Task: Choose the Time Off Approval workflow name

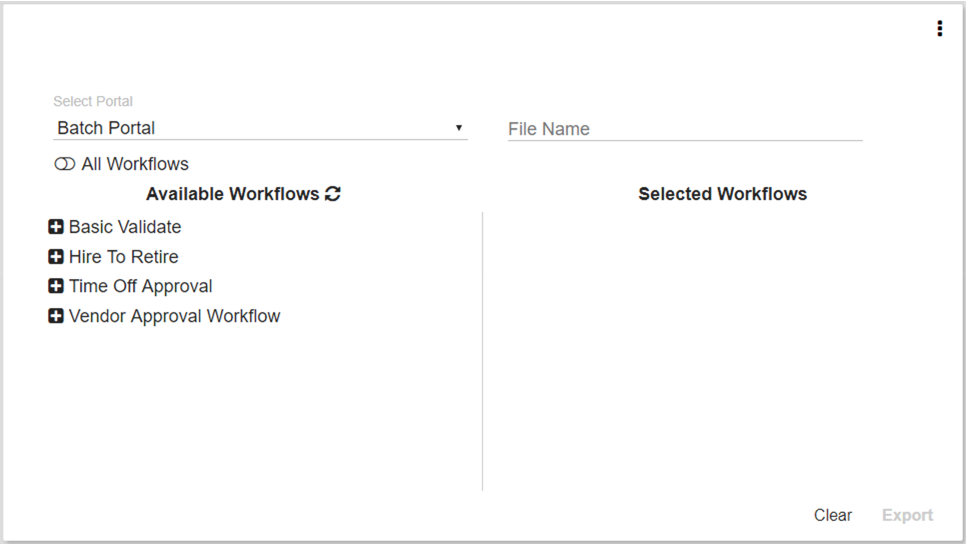Action: point(140,286)
